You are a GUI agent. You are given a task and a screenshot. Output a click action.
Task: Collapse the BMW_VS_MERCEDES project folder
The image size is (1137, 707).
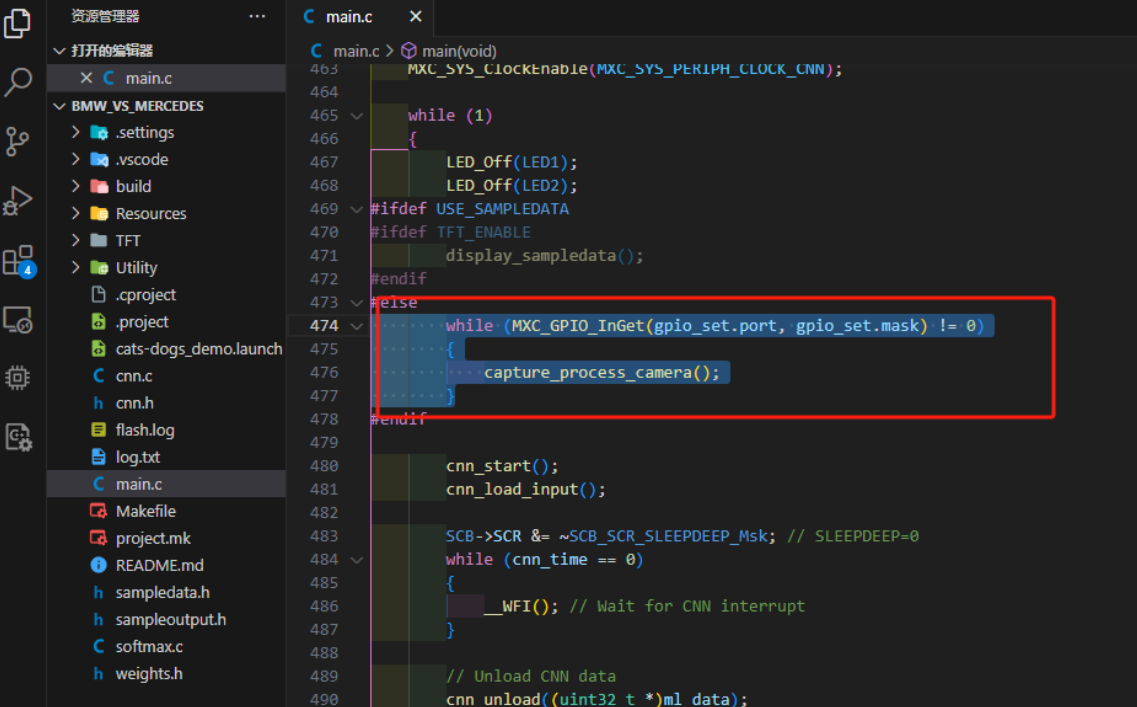(60, 106)
